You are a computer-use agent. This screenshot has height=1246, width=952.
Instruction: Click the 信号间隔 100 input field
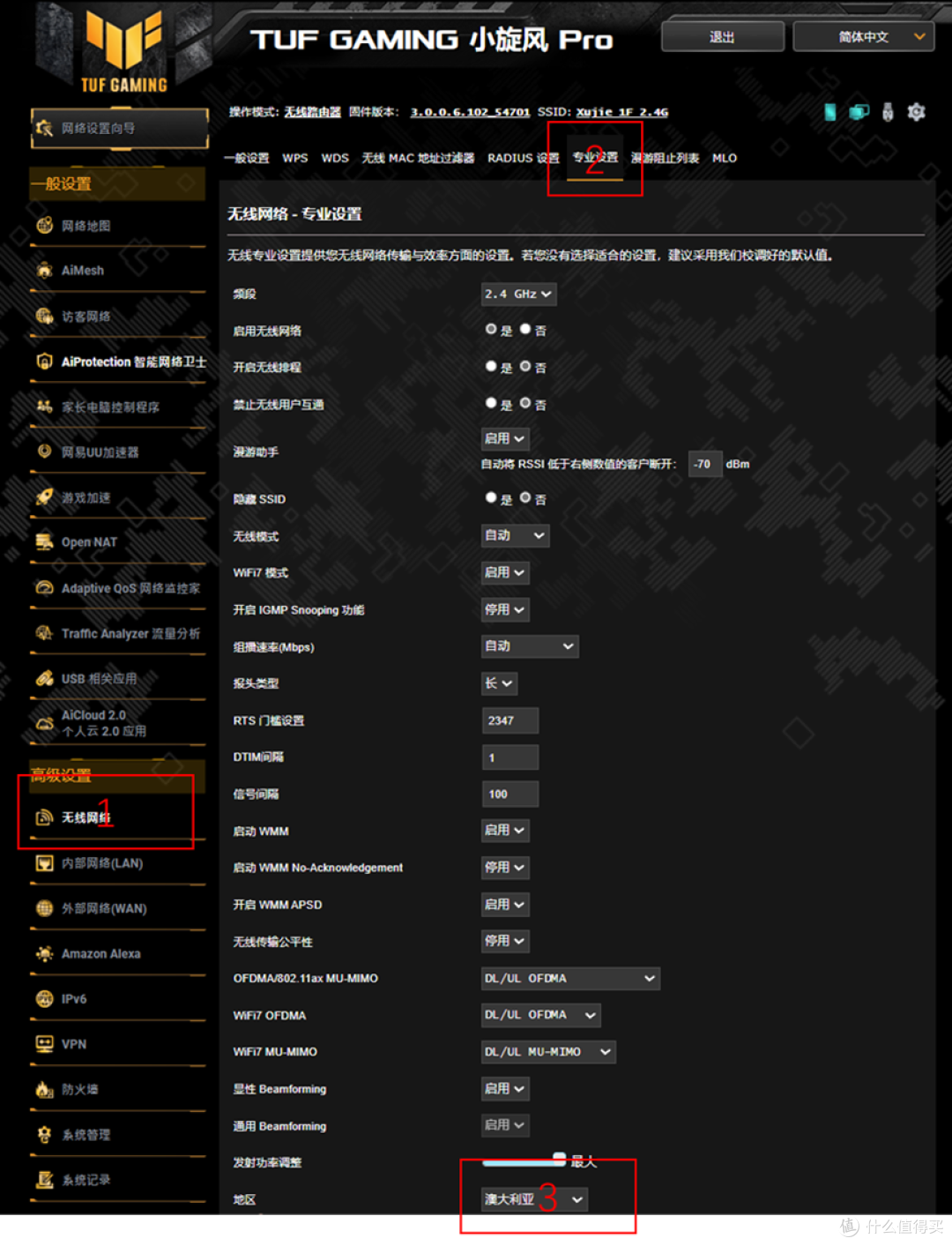point(510,794)
